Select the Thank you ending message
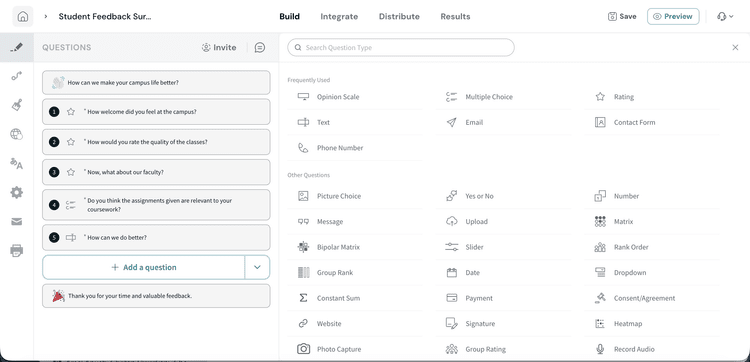750x362 pixels. click(156, 296)
